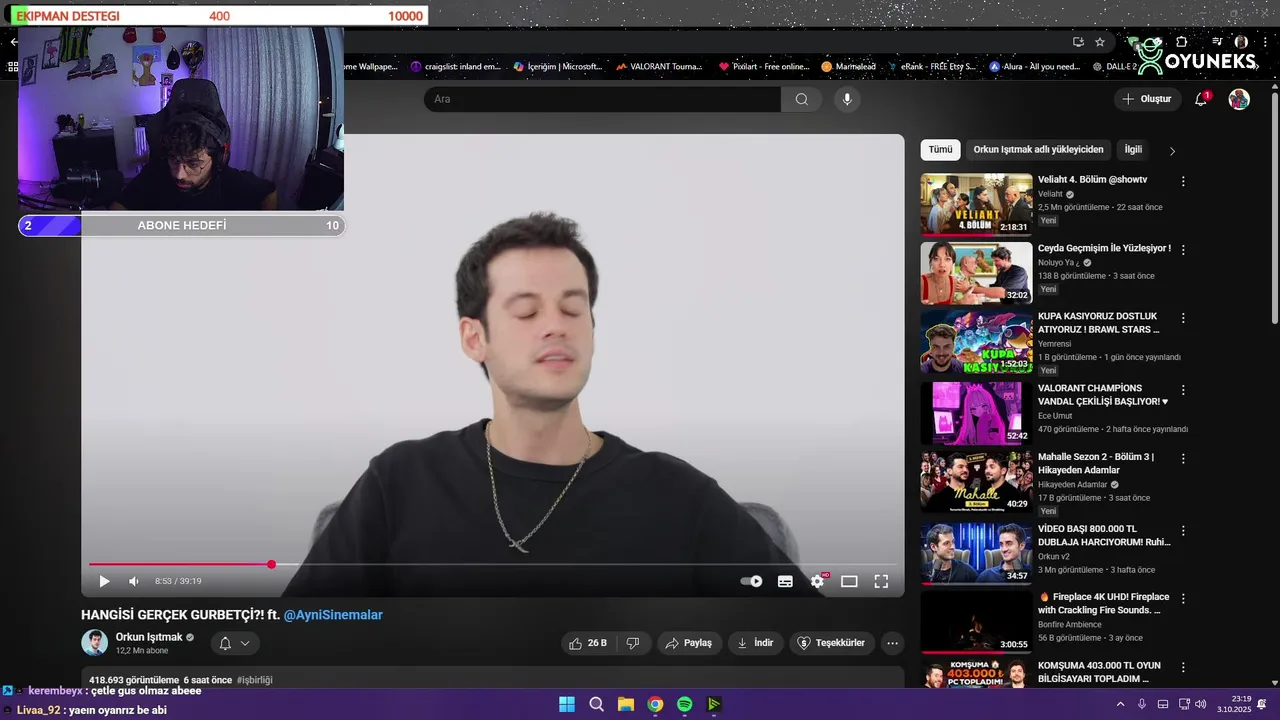Open options menu for Mahalle Sezon 2 video
The width and height of the screenshot is (1280, 720).
click(x=1183, y=459)
